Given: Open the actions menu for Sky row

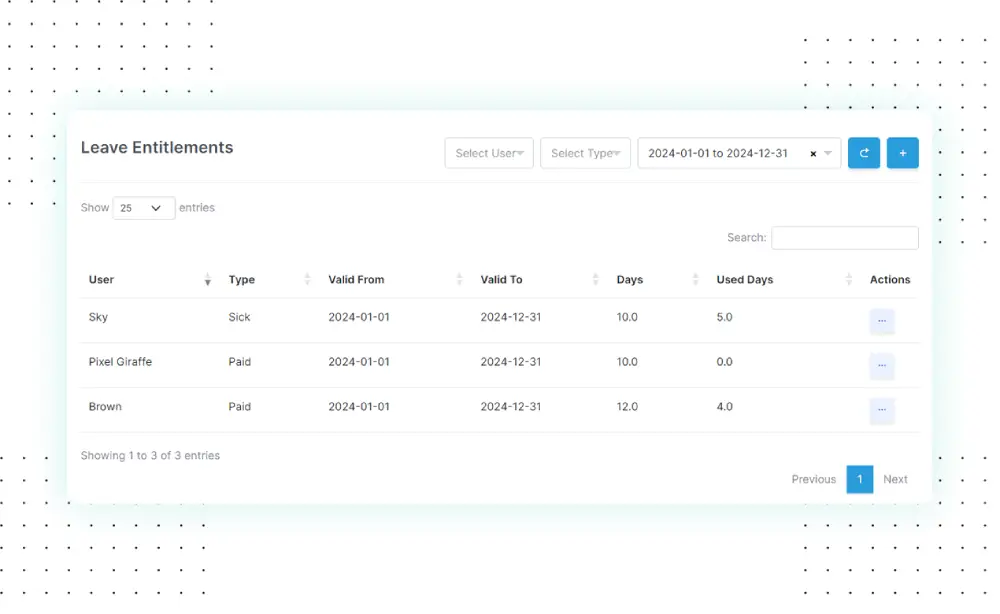Looking at the screenshot, I should (881, 321).
